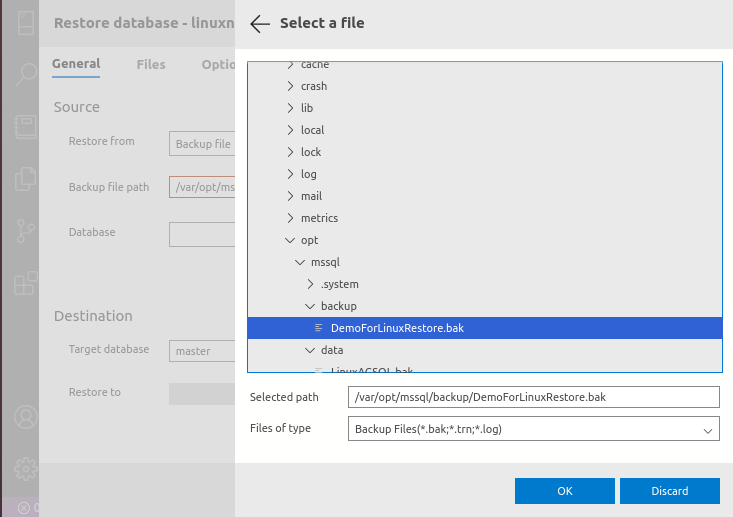Open the Manage gear icon
This screenshot has width=733, height=517.
pos(25,467)
